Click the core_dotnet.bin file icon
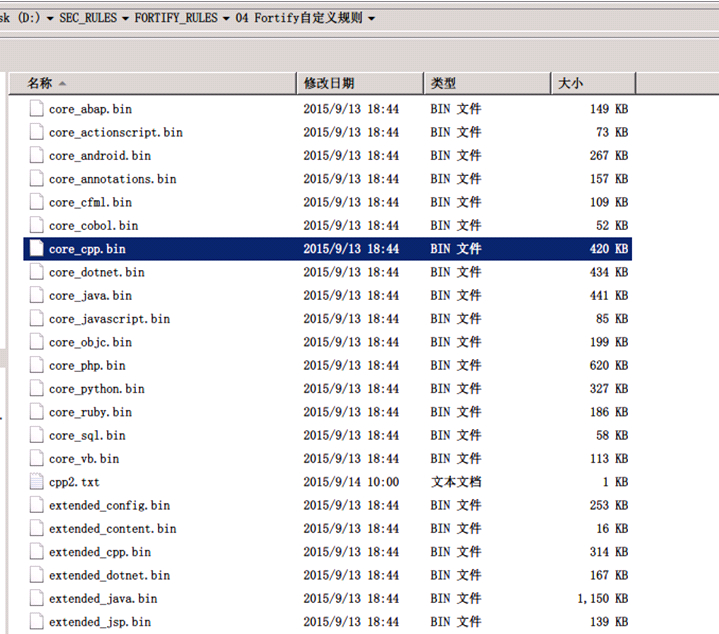The height and width of the screenshot is (634, 719). click(37, 272)
